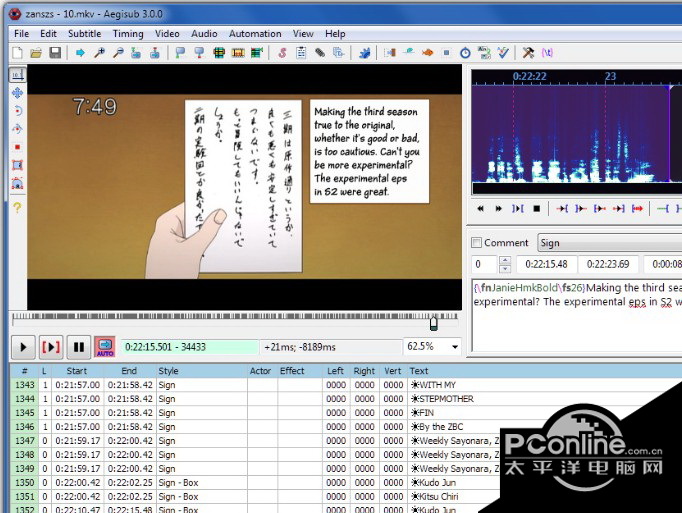
Task: Select the Drag subtitles move tool
Action: coord(17,93)
